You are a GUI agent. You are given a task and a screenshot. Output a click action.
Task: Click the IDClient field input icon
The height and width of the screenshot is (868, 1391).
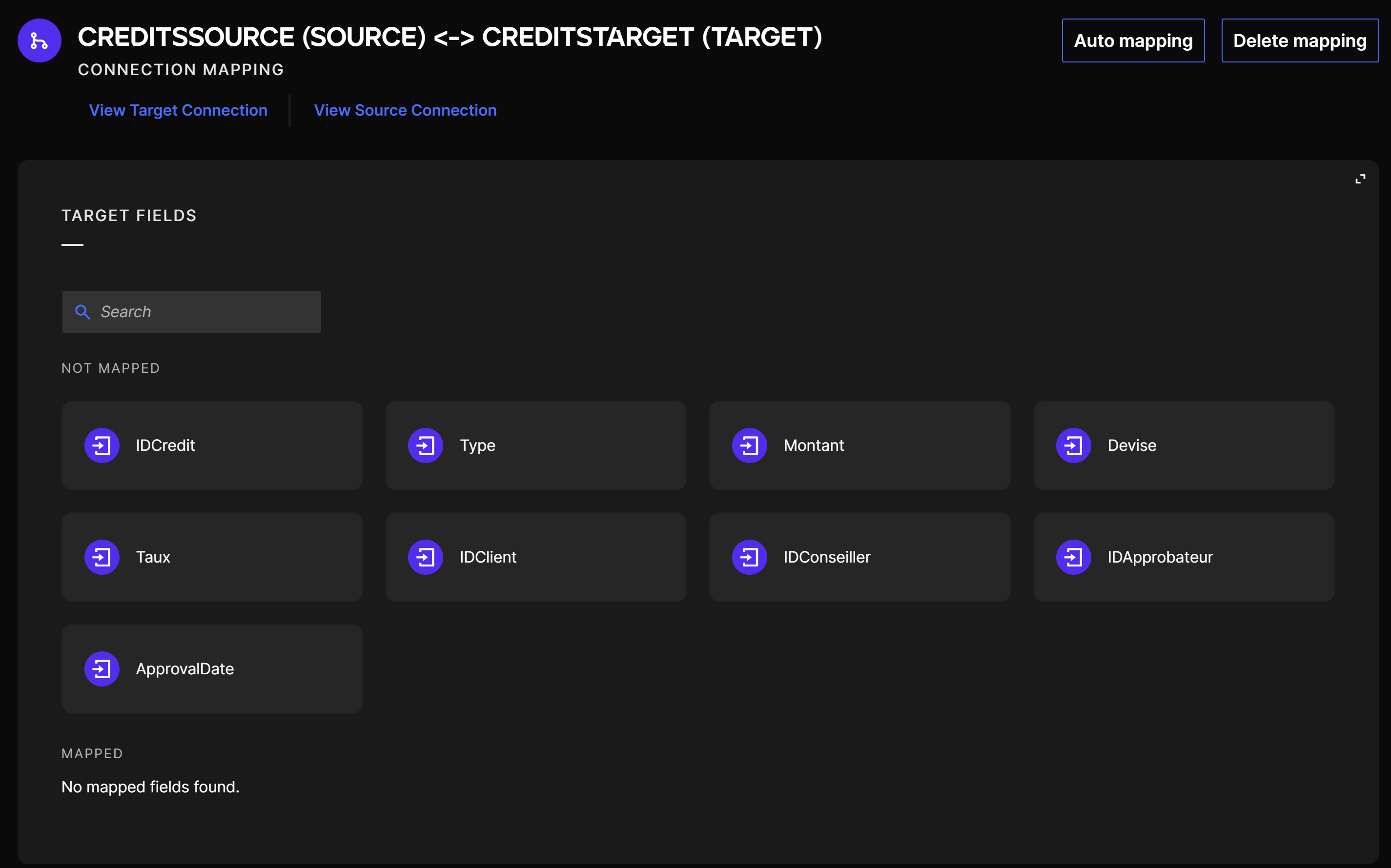click(x=426, y=557)
